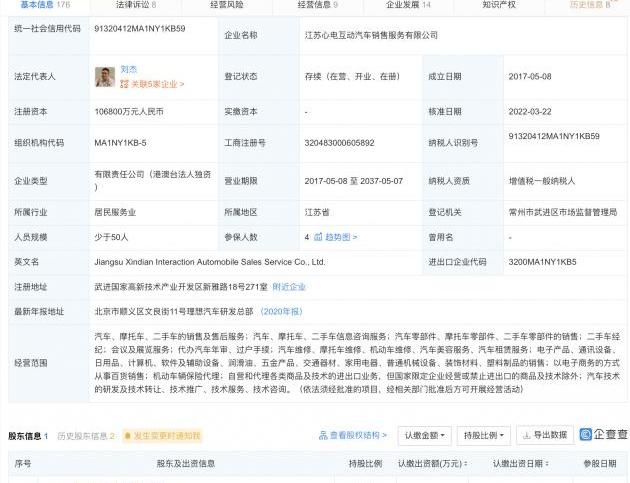The height and width of the screenshot is (483, 630).
Task: Select the 股东信息 section tab
Action: tap(28, 436)
